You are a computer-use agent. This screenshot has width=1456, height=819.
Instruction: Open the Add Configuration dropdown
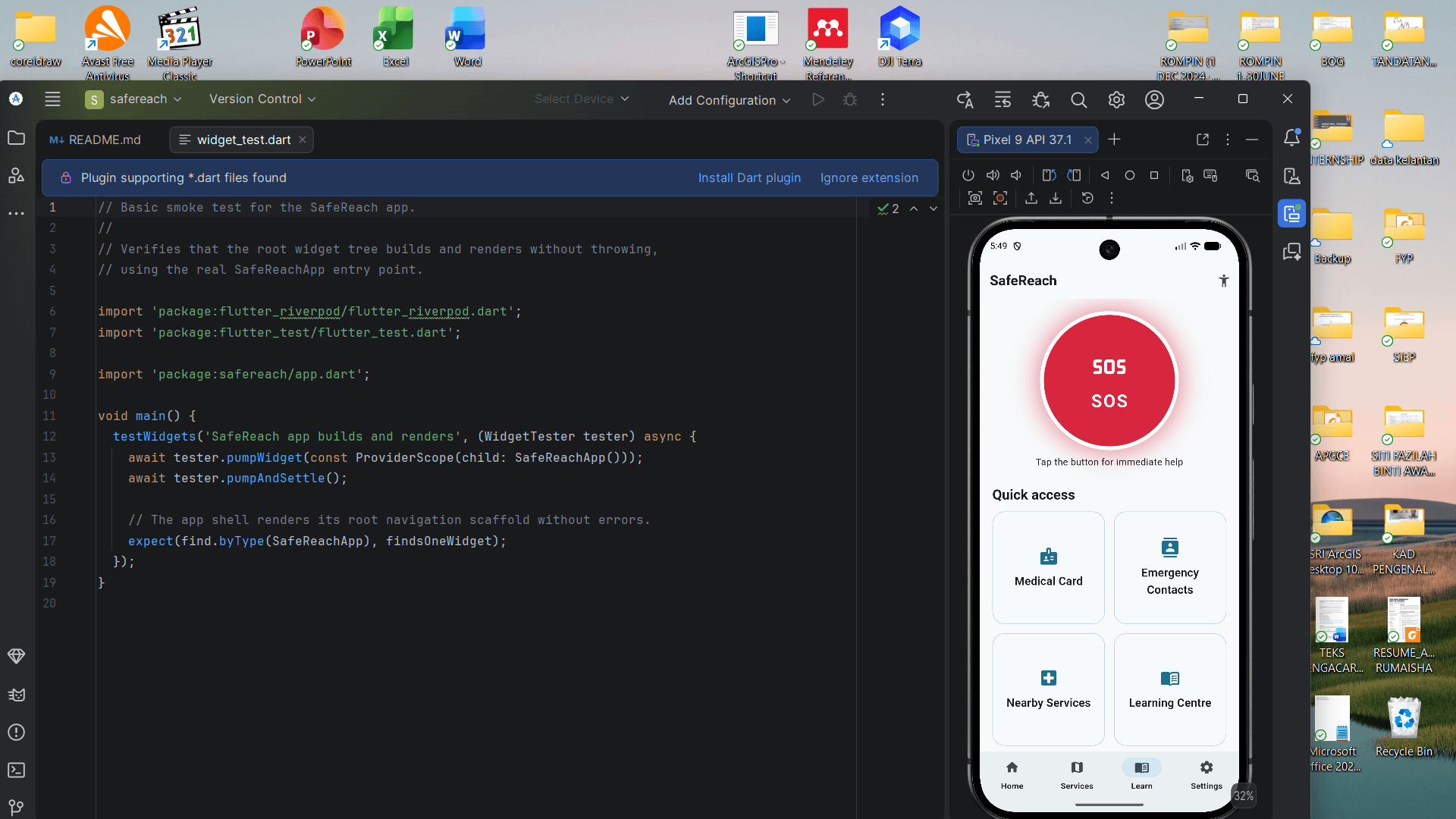(730, 100)
